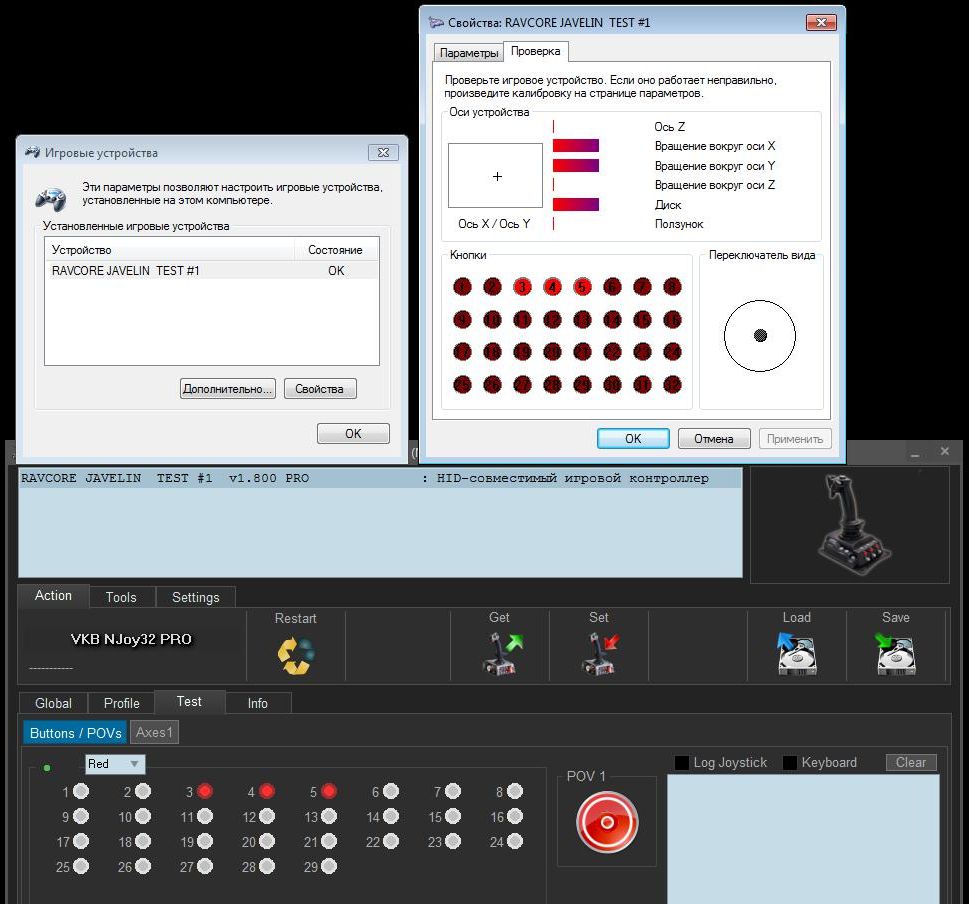Click button 32 circle in Свойства dialog

pyautogui.click(x=672, y=384)
